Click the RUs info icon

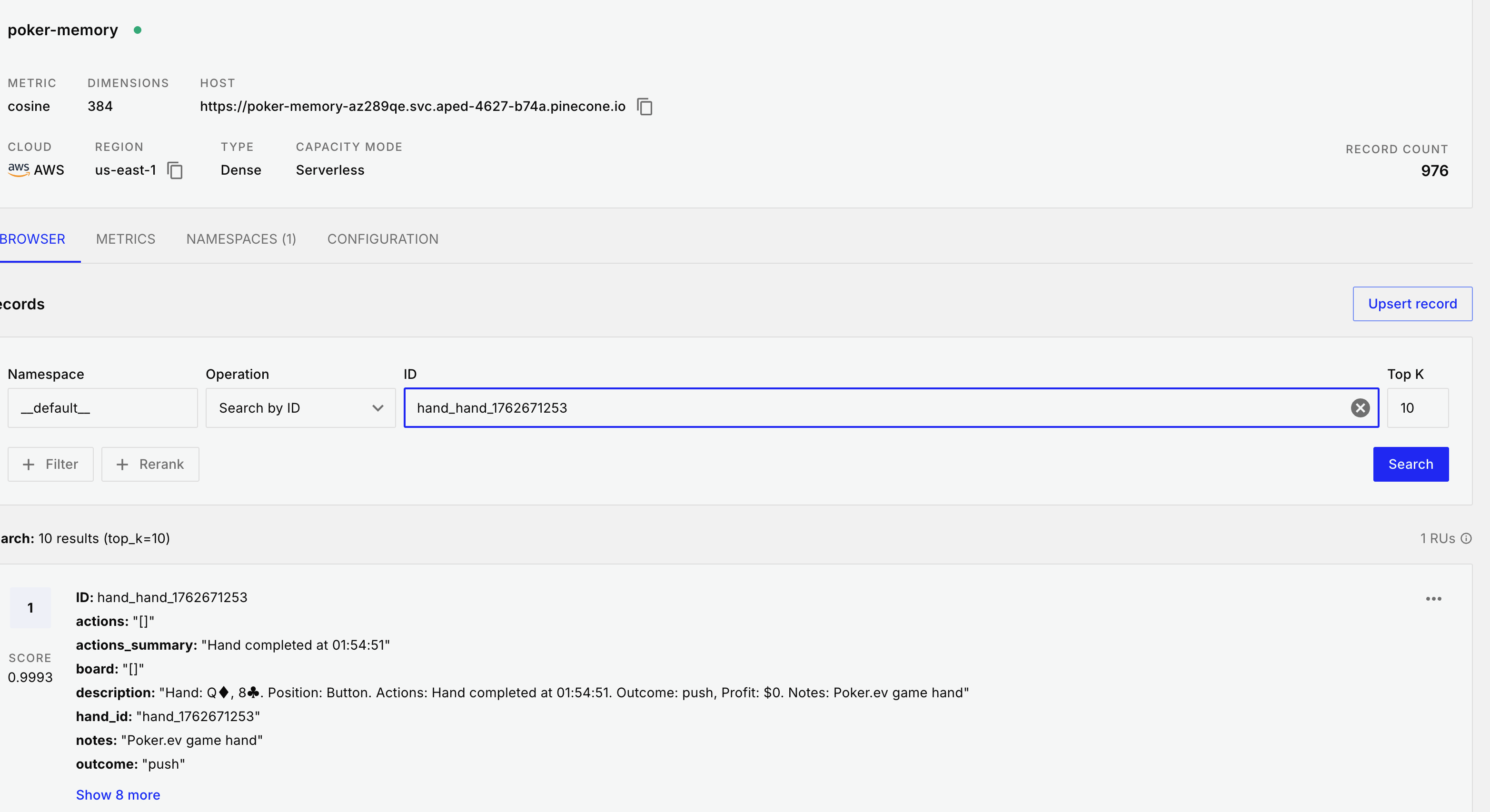tap(1466, 538)
